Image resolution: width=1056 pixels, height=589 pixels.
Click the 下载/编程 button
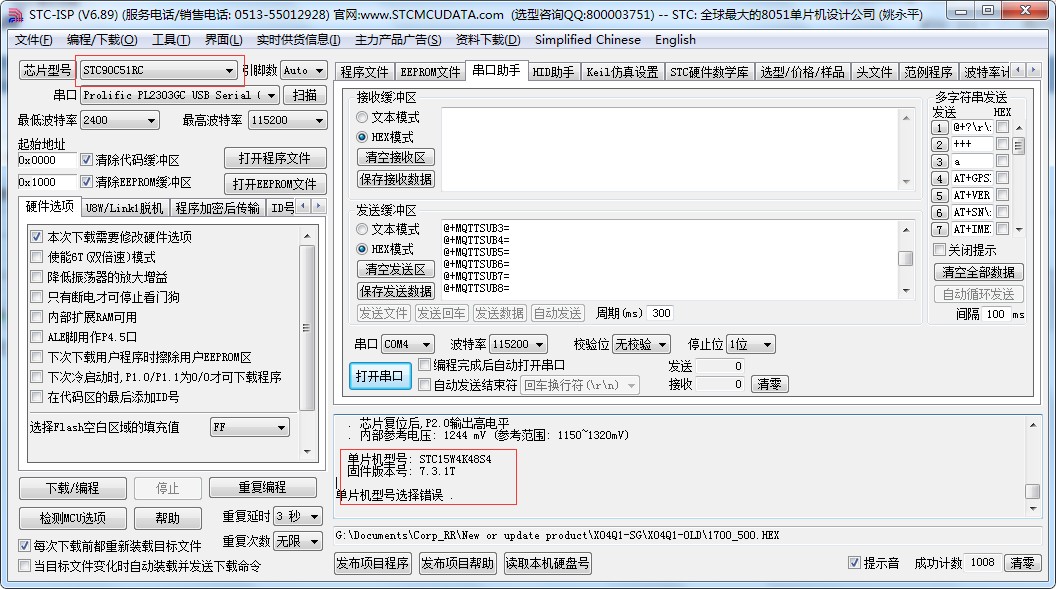pos(73,488)
